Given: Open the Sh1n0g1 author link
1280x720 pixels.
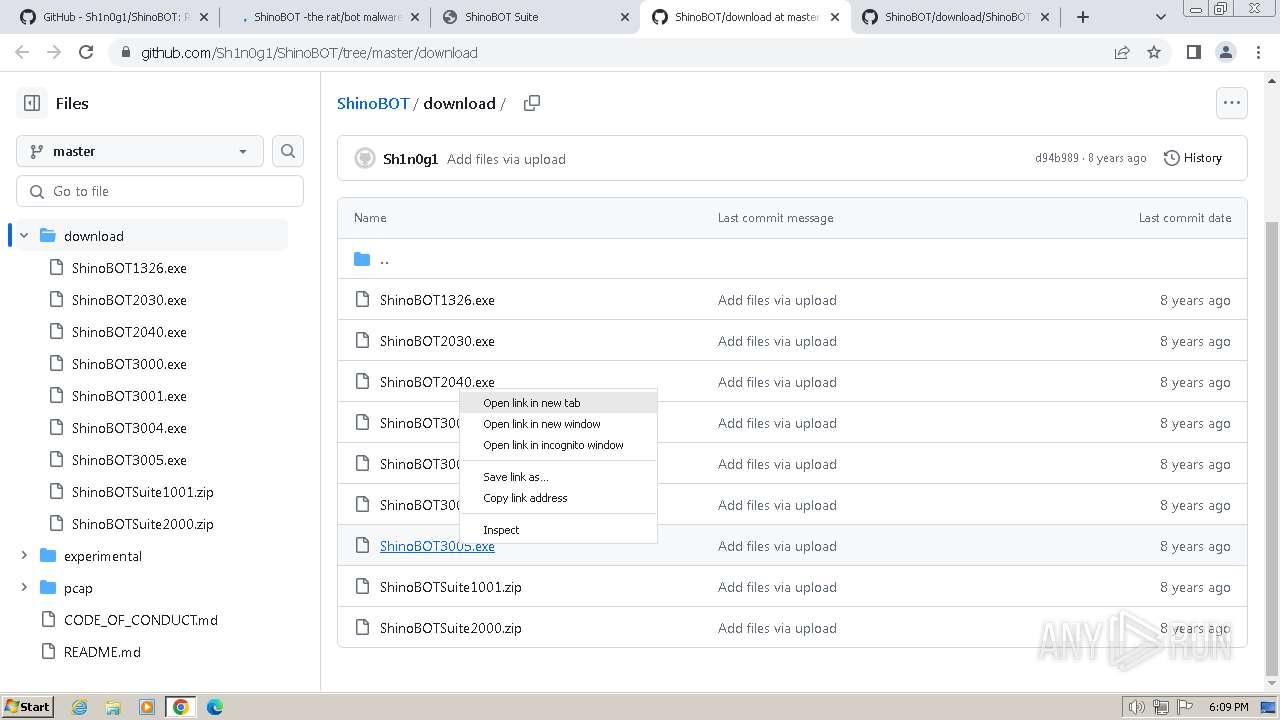Looking at the screenshot, I should (x=410, y=159).
